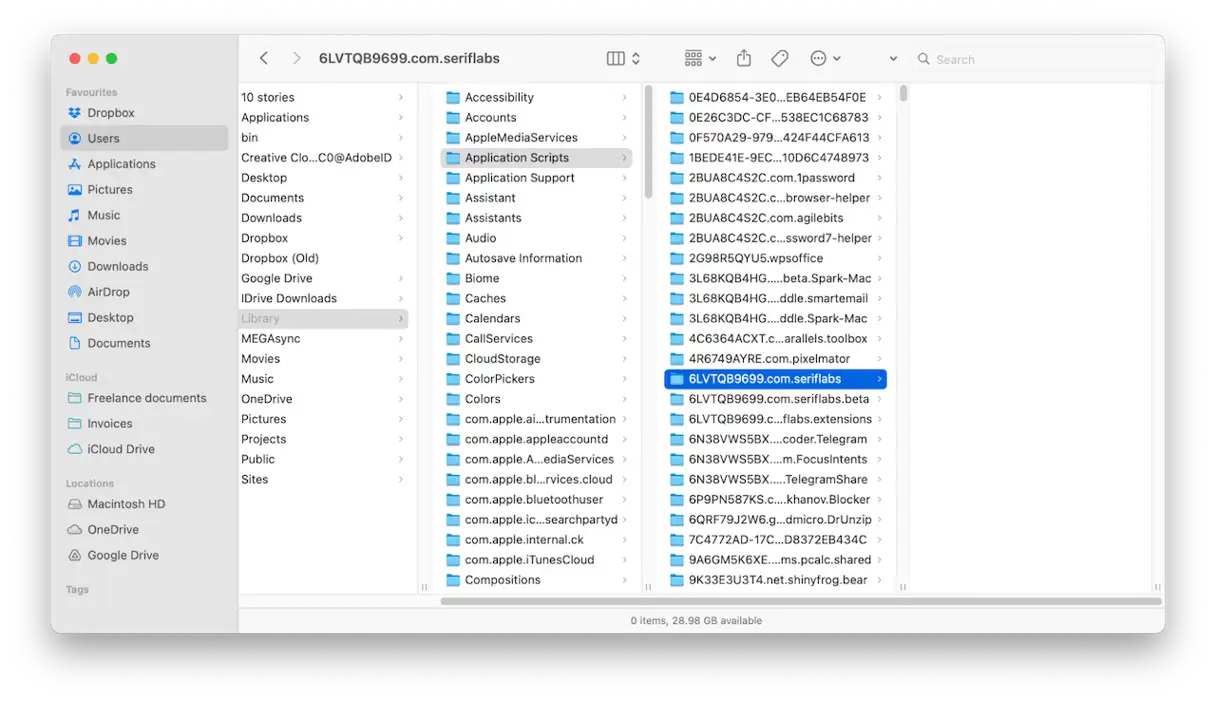Select the 6LVTQB9699.com.seriflabs.beta folder
This screenshot has width=1216, height=701.
(776, 399)
